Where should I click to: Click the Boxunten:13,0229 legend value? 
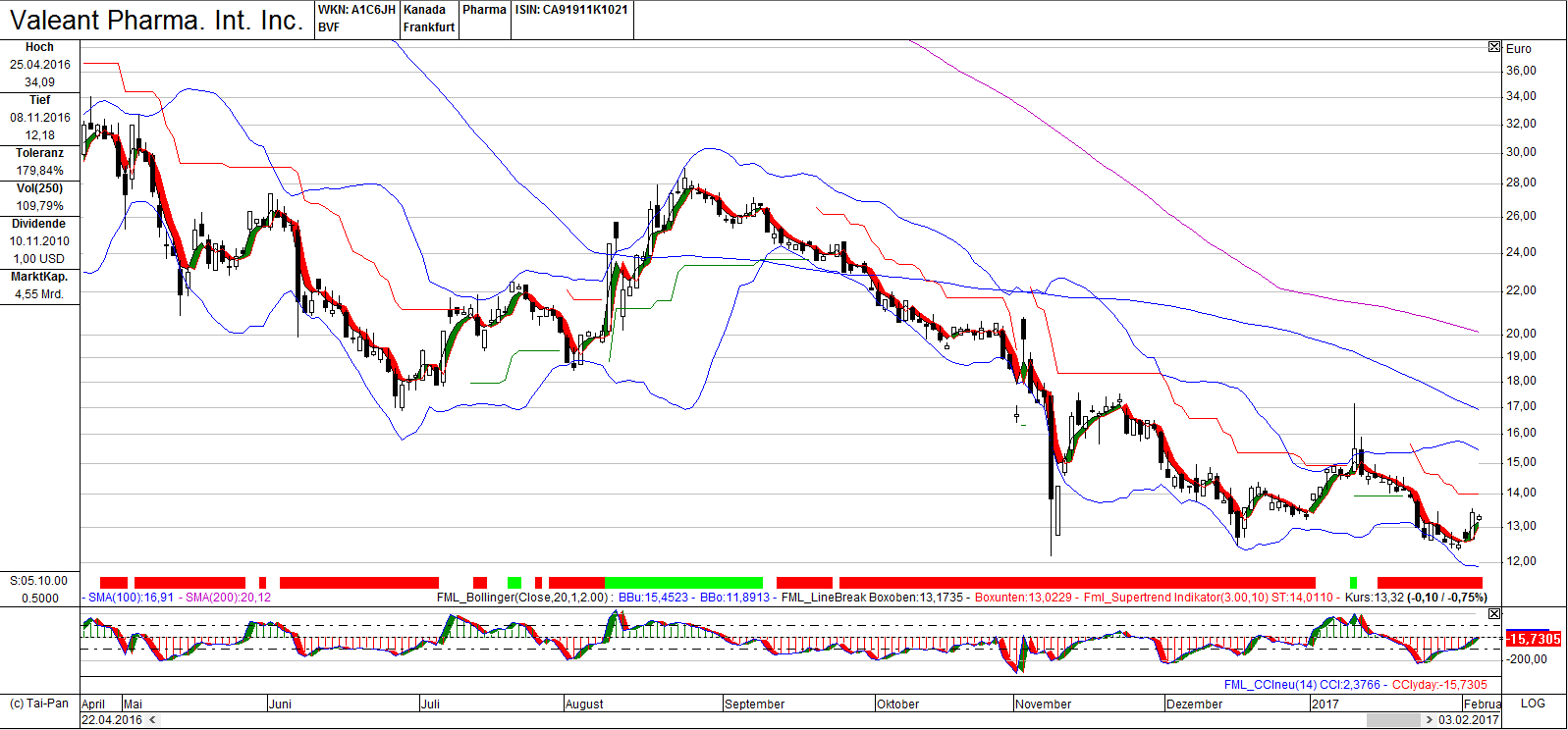tap(1023, 598)
